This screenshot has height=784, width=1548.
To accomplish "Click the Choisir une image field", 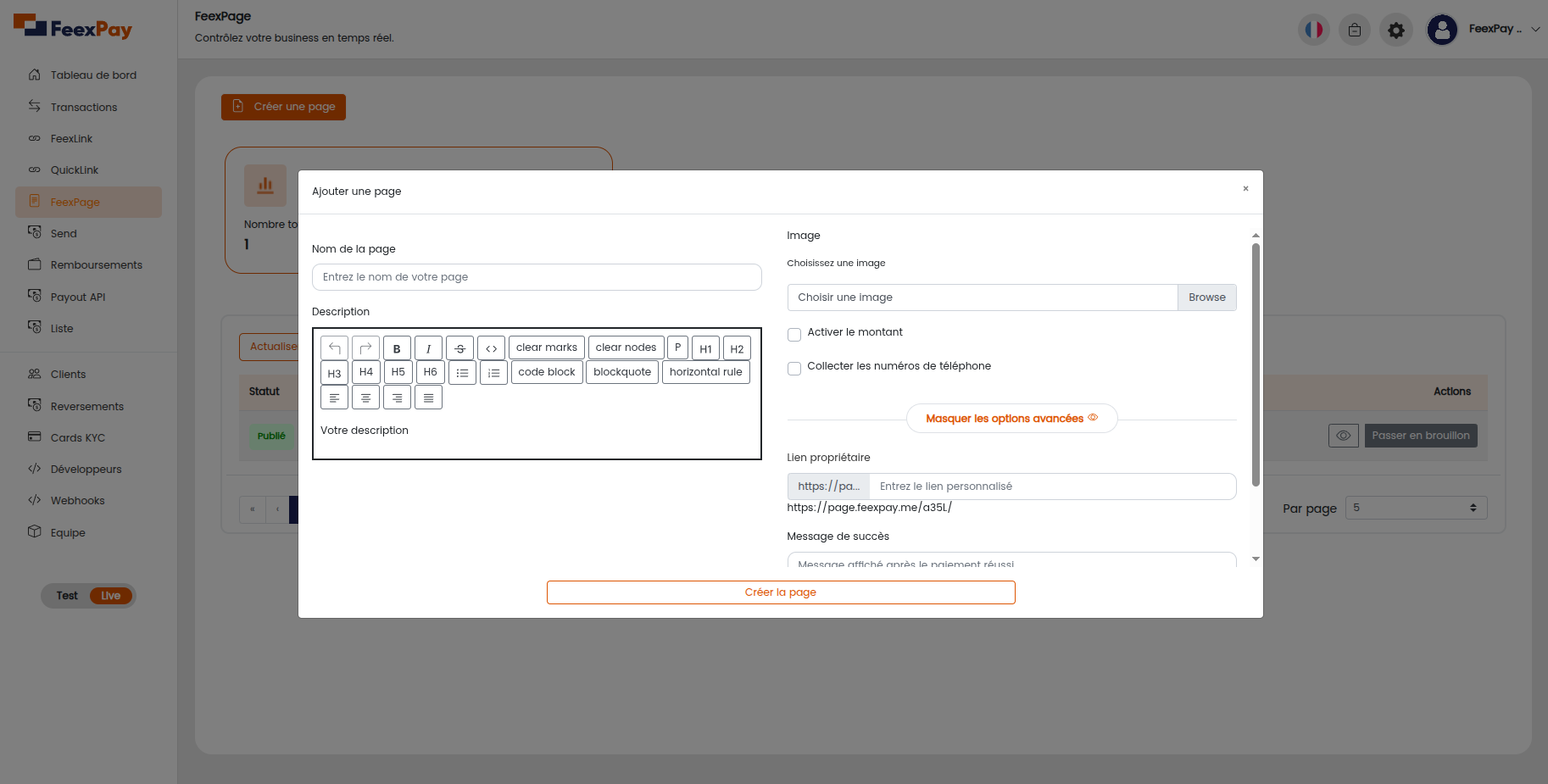I will pos(983,297).
